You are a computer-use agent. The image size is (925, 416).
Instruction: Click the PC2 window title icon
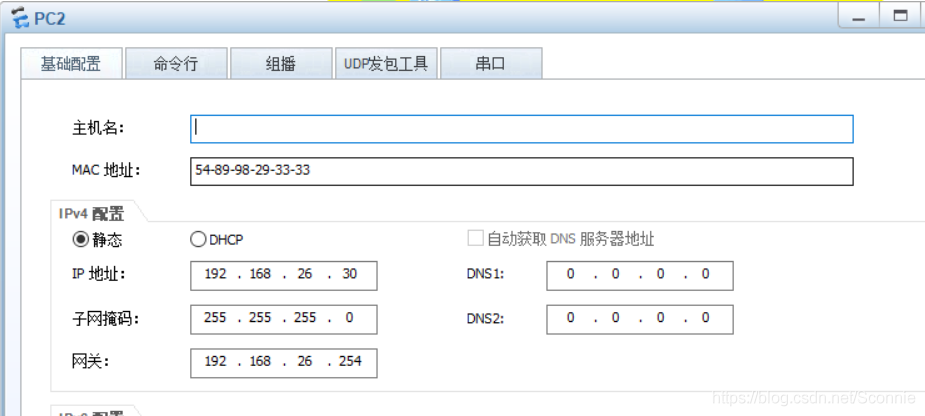click(x=20, y=18)
